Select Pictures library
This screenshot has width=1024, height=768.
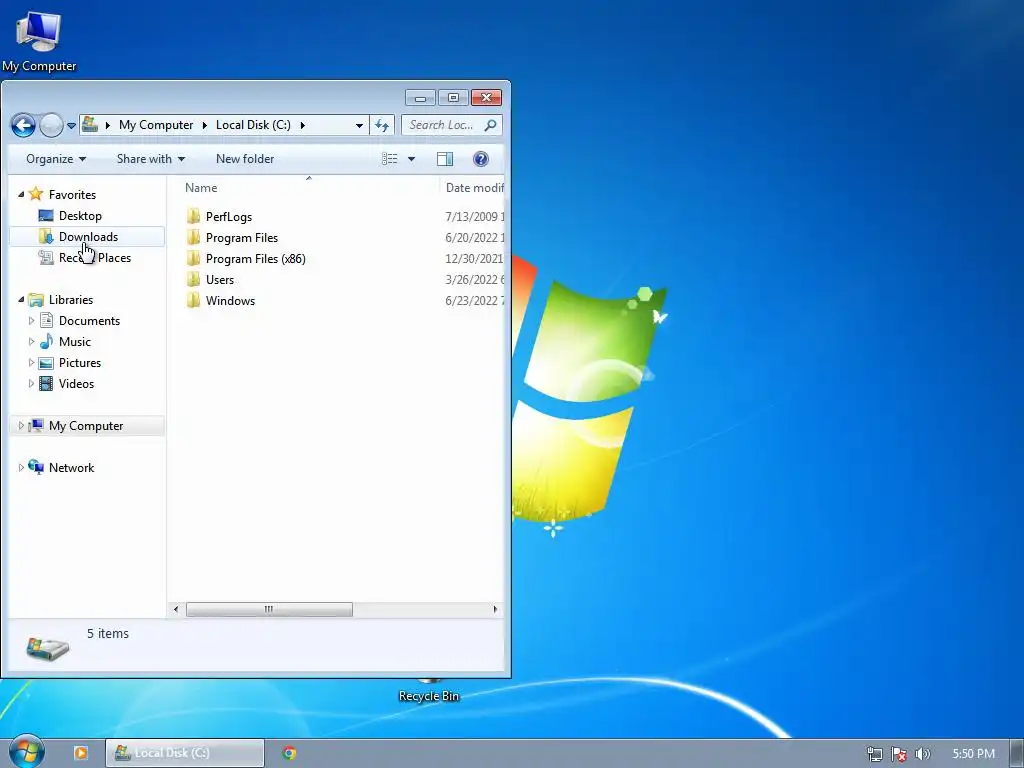point(70,362)
